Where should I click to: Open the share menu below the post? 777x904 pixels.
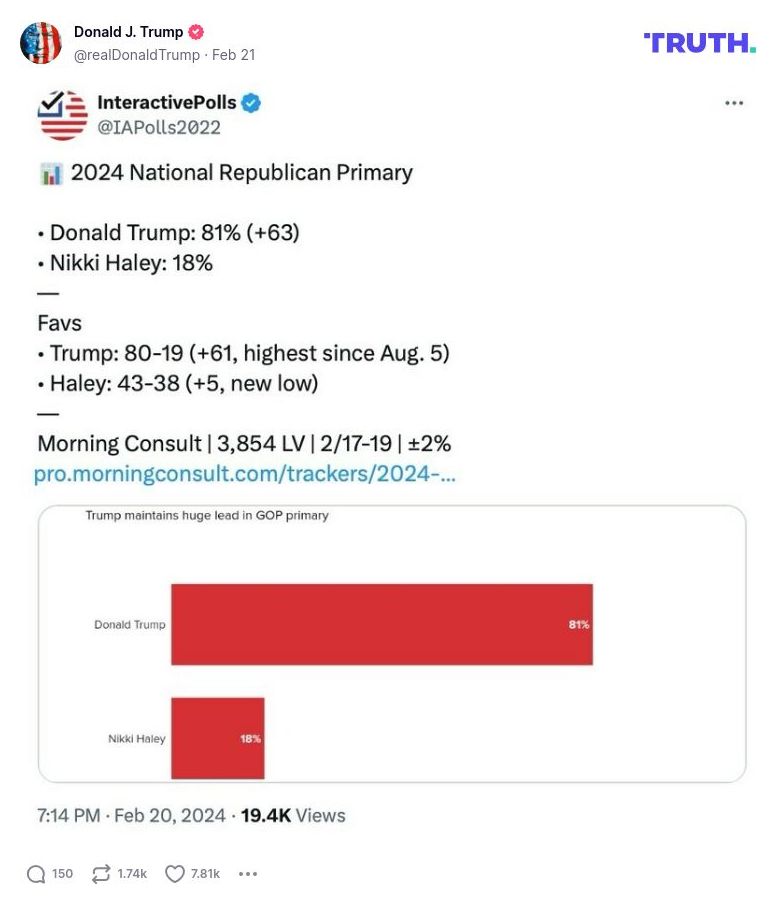click(247, 873)
